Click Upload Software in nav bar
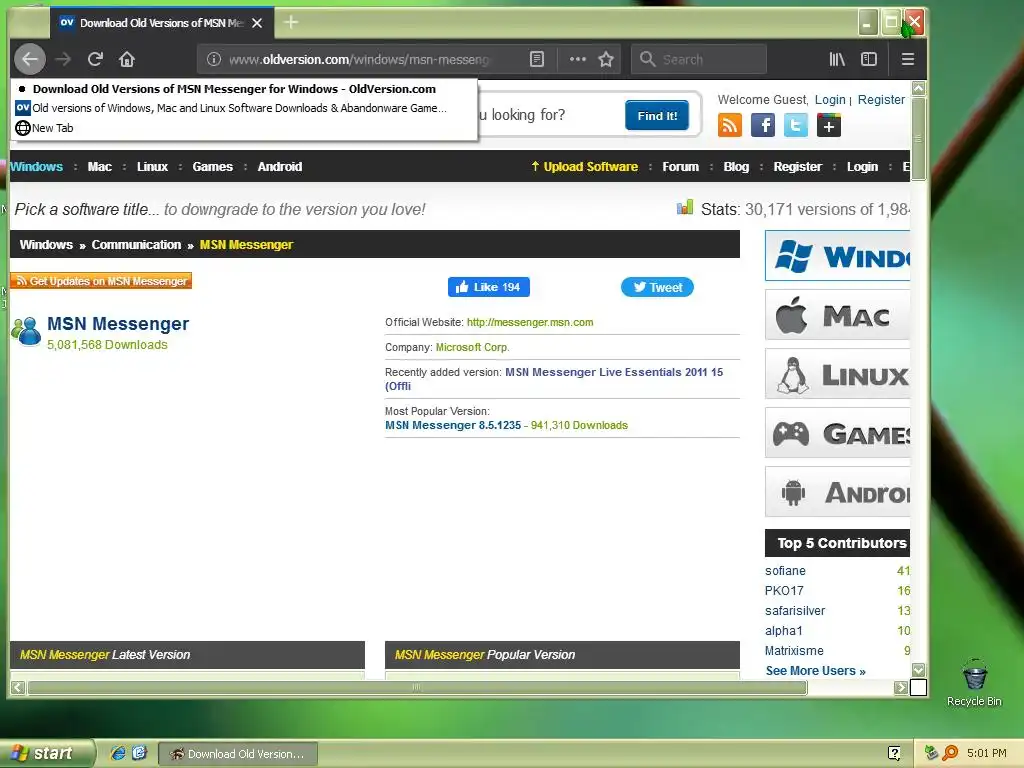The image size is (1024, 768). (x=584, y=167)
